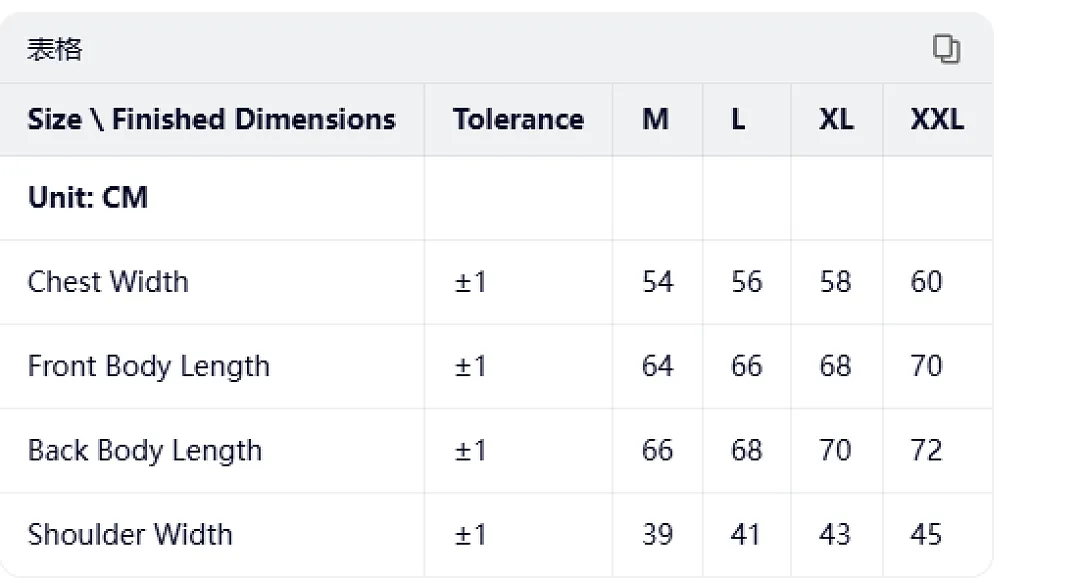Click the M size column header
Viewport: 1080px width, 578px height.
click(x=656, y=119)
